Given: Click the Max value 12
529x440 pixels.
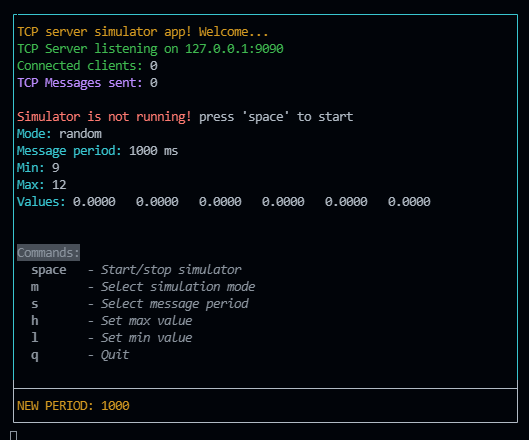Looking at the screenshot, I should click(x=59, y=185).
